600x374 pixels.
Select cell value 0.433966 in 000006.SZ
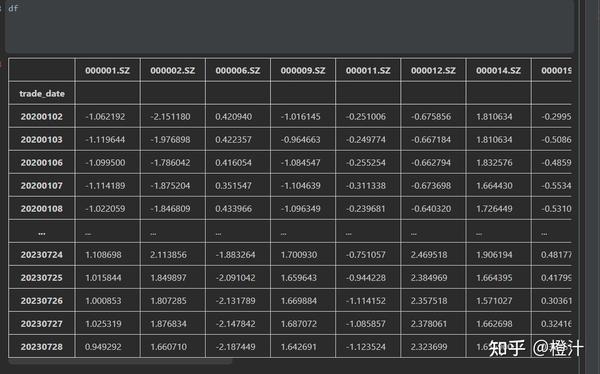click(233, 209)
